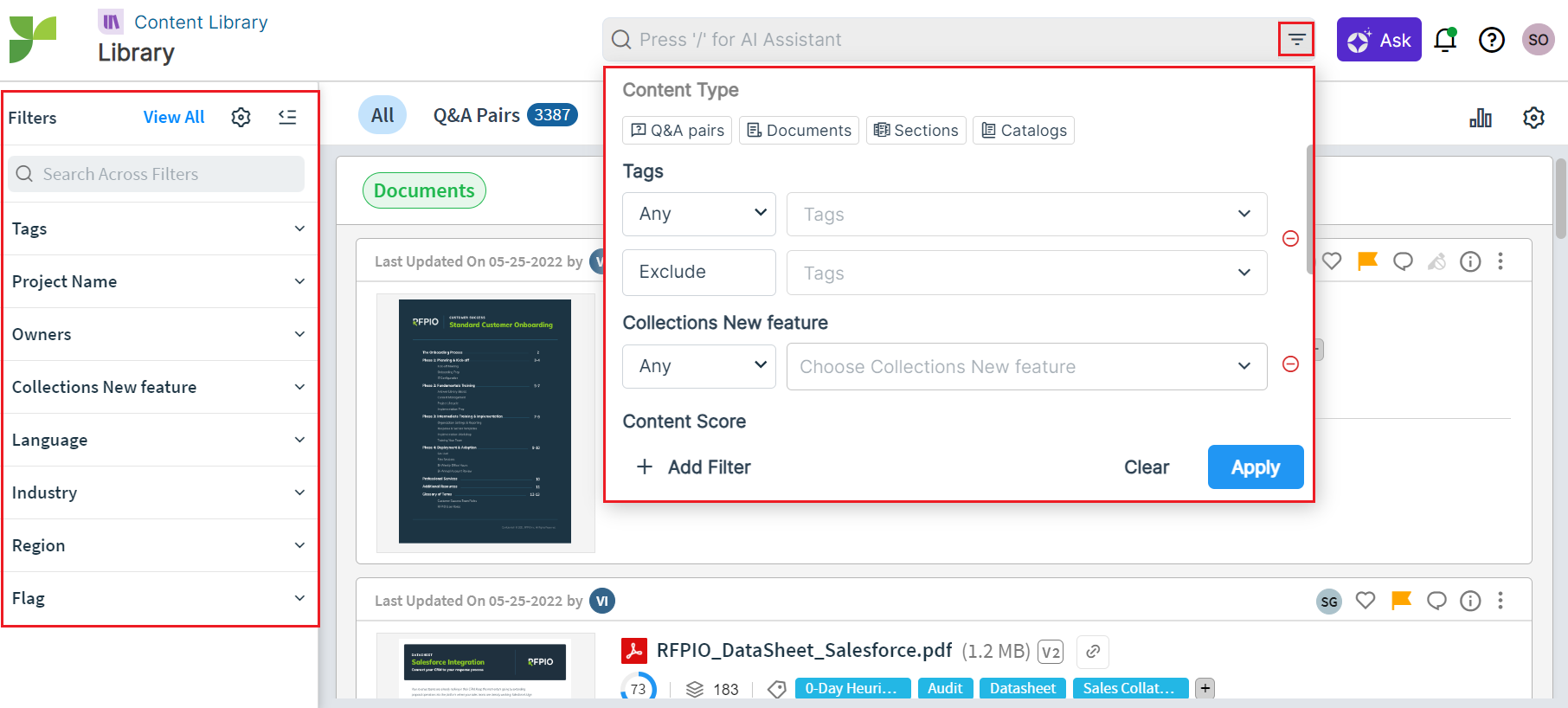Image resolution: width=1568 pixels, height=708 pixels.
Task: Open more options menu on first document
Action: pos(1501,261)
